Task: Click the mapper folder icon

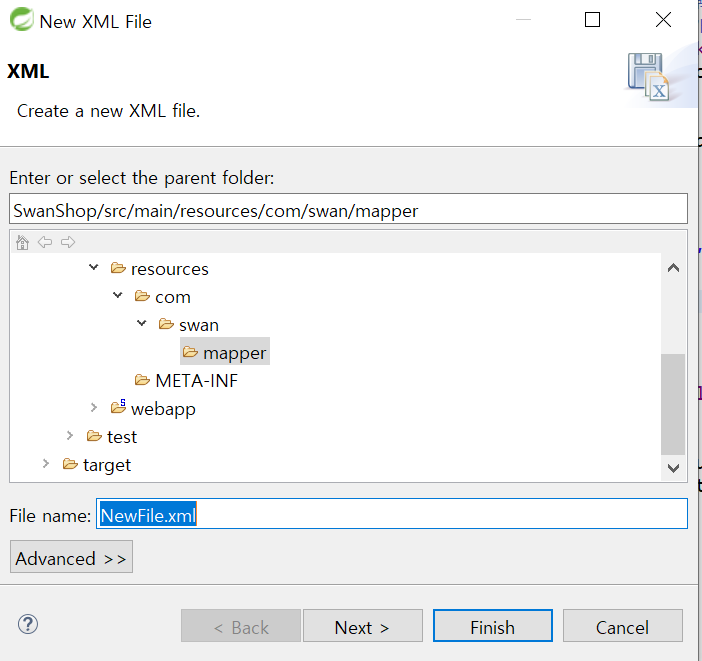Action: click(x=190, y=352)
